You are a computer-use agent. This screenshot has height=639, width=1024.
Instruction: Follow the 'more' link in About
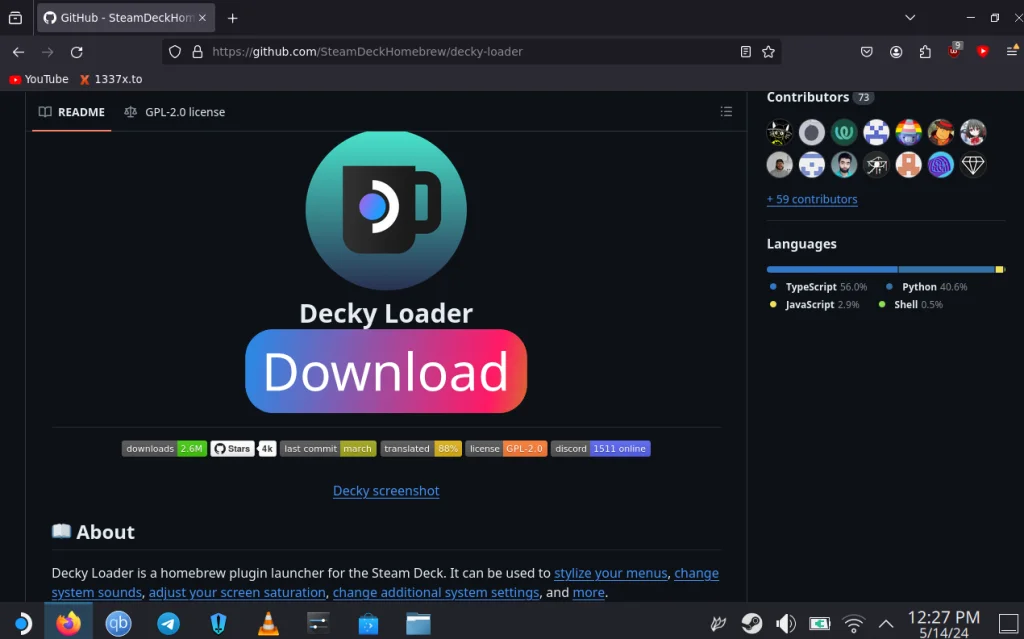click(x=588, y=593)
